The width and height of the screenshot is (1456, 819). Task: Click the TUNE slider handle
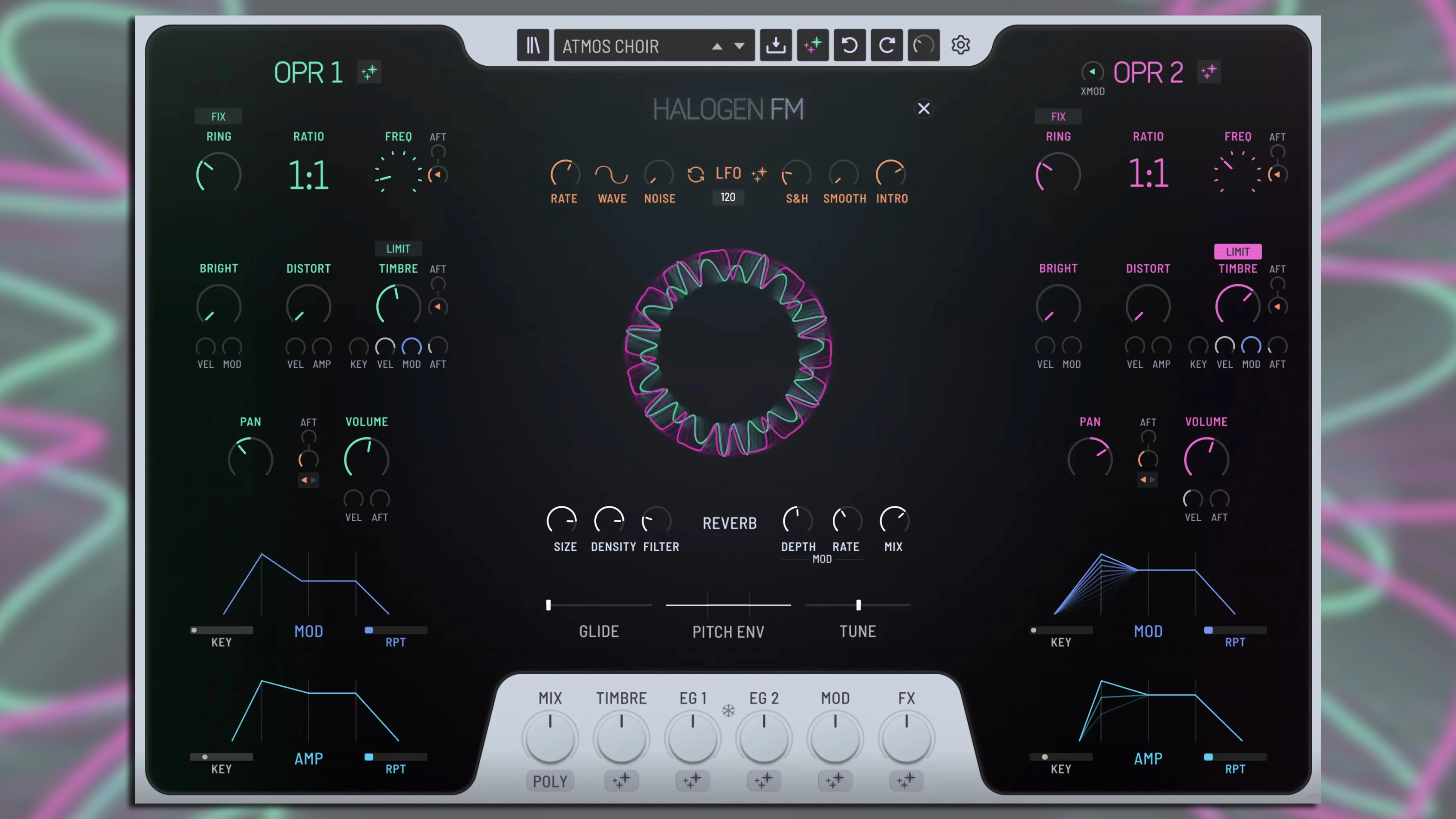[859, 605]
